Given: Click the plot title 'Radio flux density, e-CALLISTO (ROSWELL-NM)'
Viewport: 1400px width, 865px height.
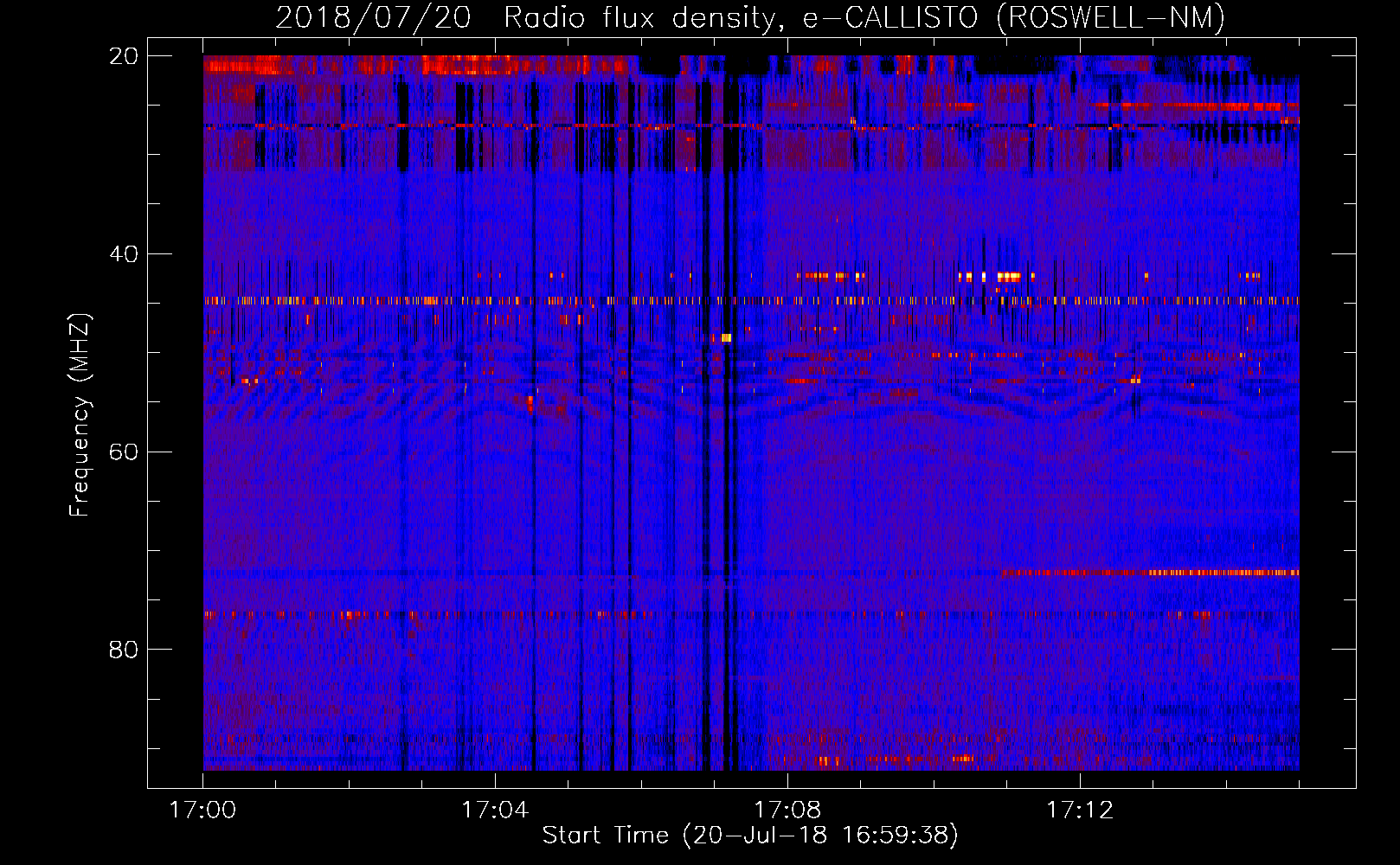Looking at the screenshot, I should coord(864,17).
